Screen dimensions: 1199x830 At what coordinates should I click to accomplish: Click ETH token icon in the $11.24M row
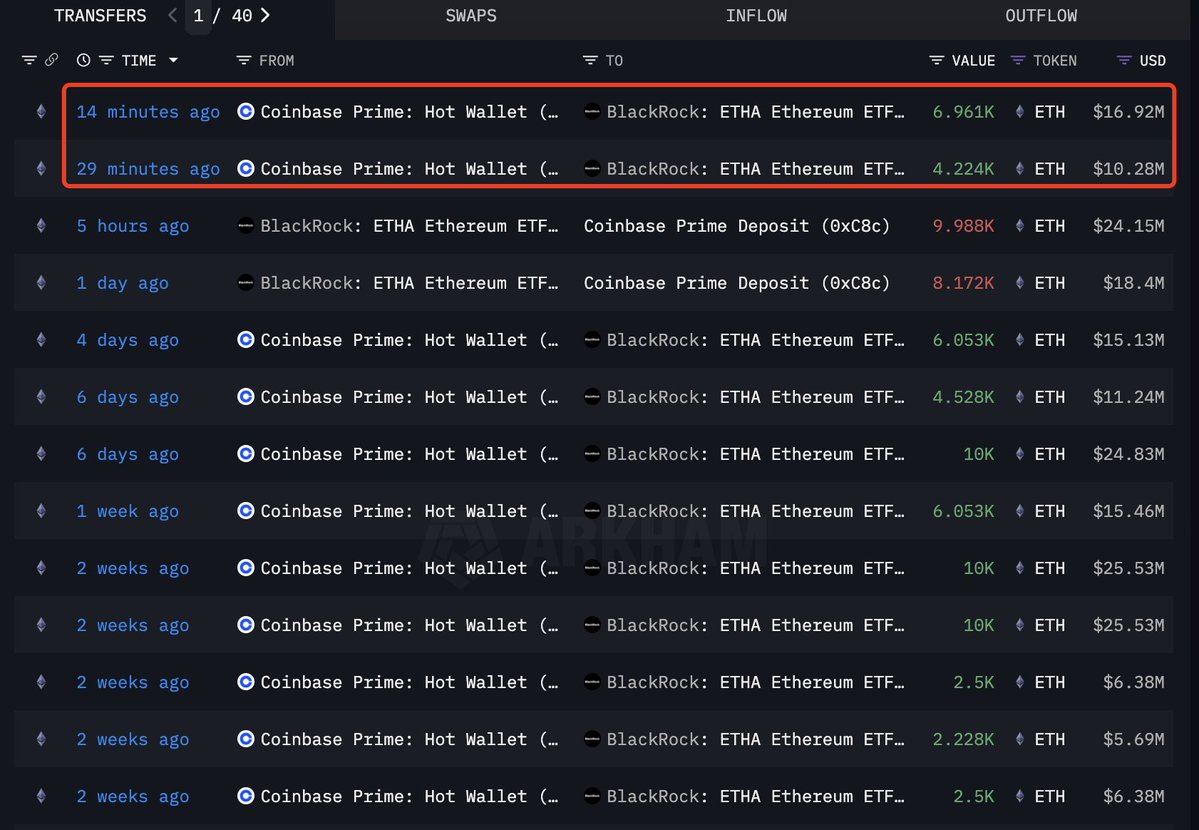(1019, 397)
